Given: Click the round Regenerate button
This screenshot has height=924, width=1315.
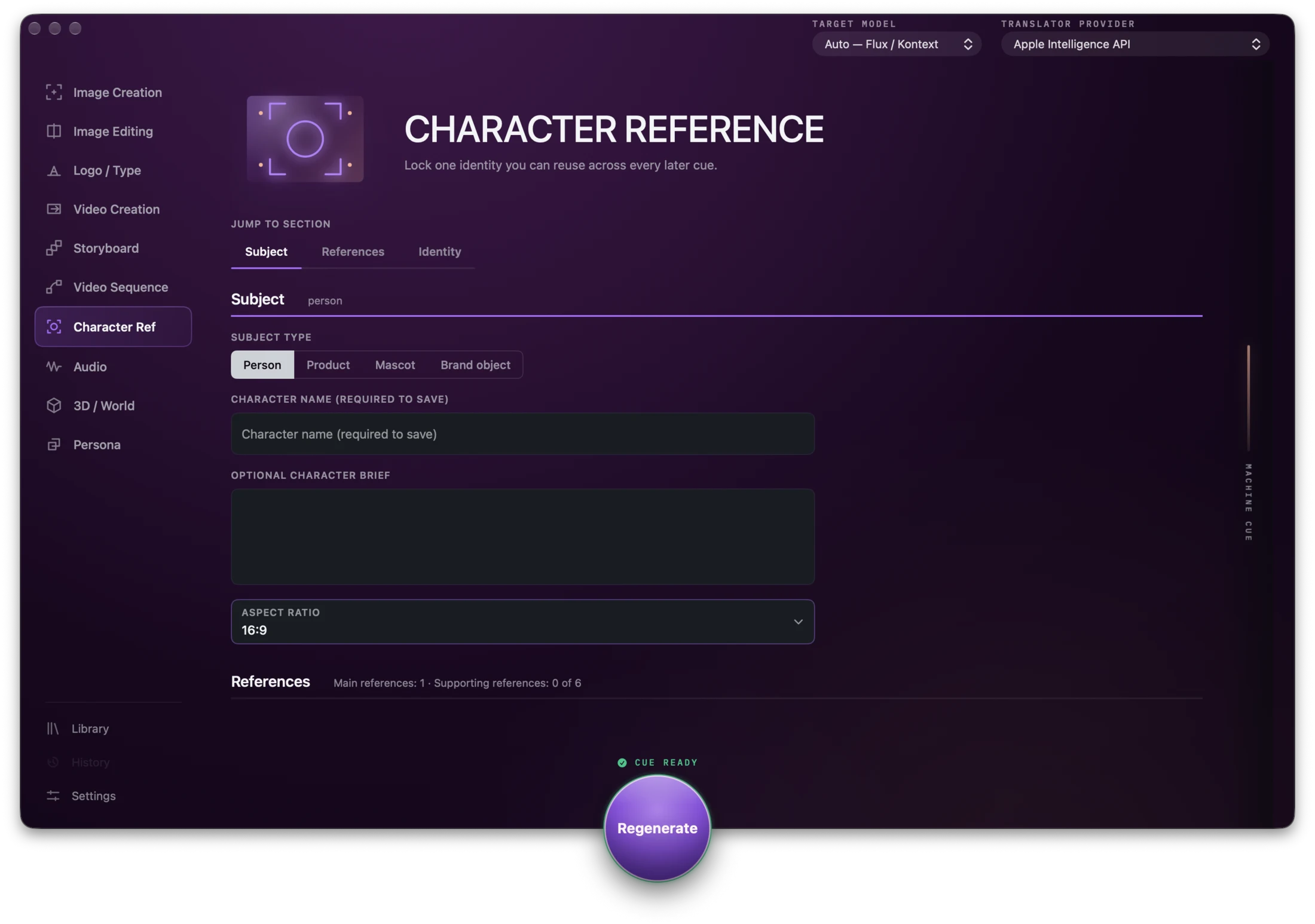Looking at the screenshot, I should click(657, 828).
